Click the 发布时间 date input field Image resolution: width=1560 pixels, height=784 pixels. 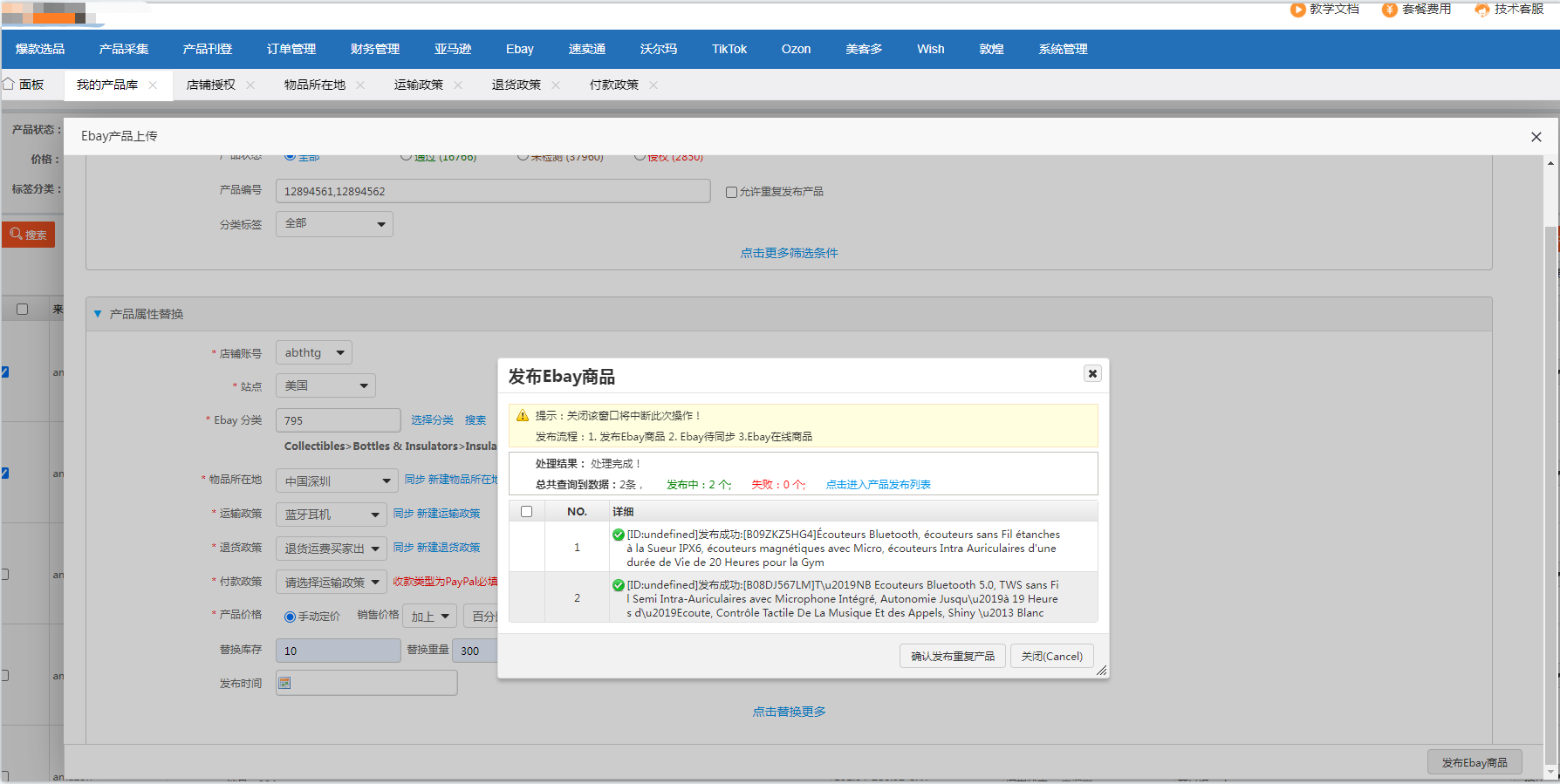click(x=366, y=683)
